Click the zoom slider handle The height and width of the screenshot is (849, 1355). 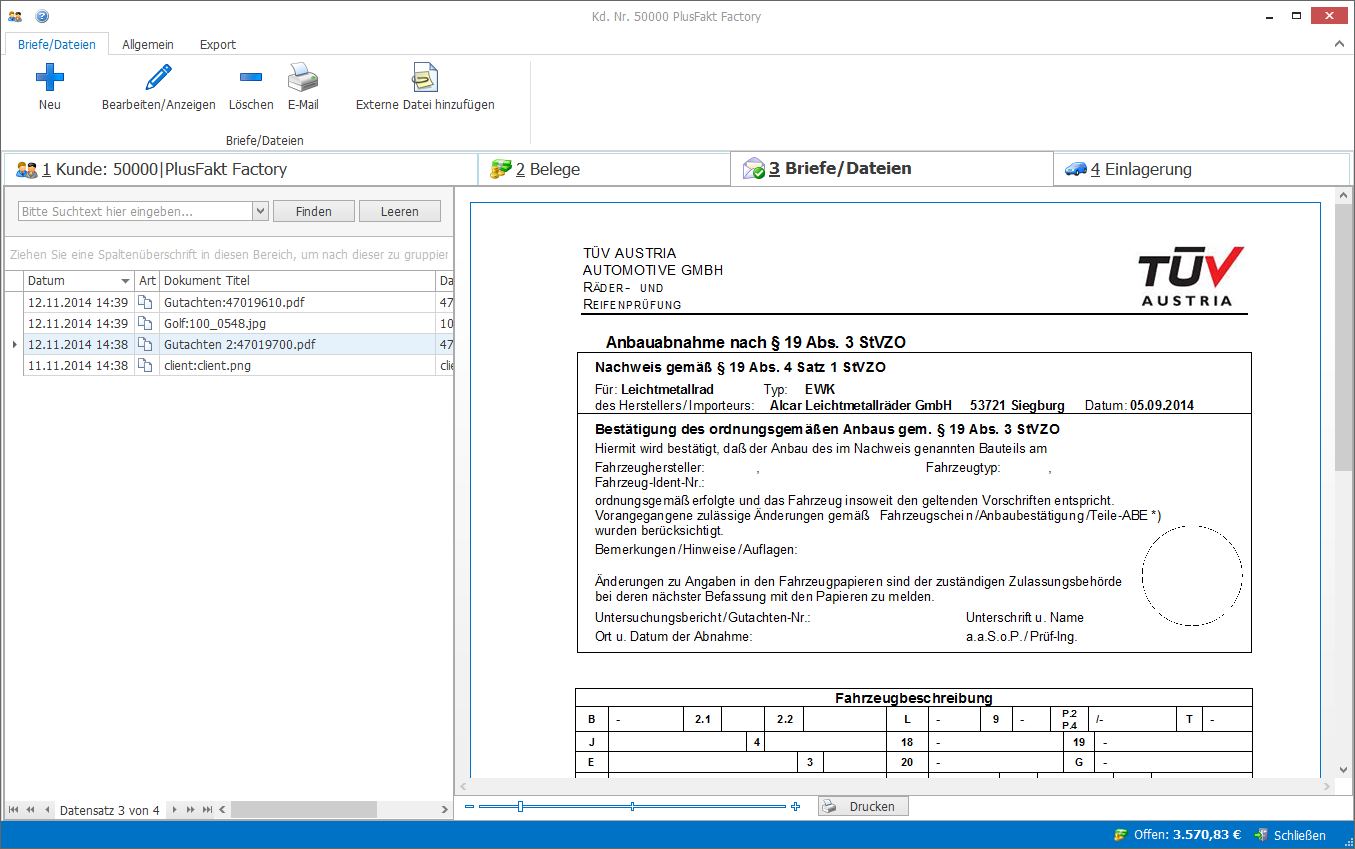click(520, 806)
